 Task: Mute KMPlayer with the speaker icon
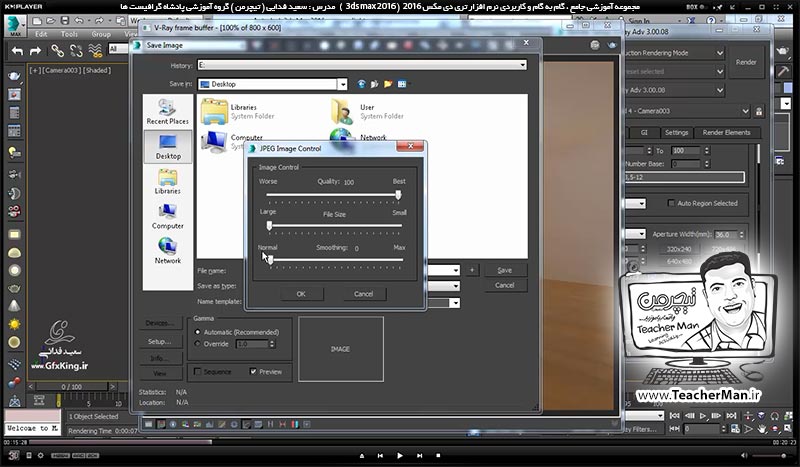743,455
